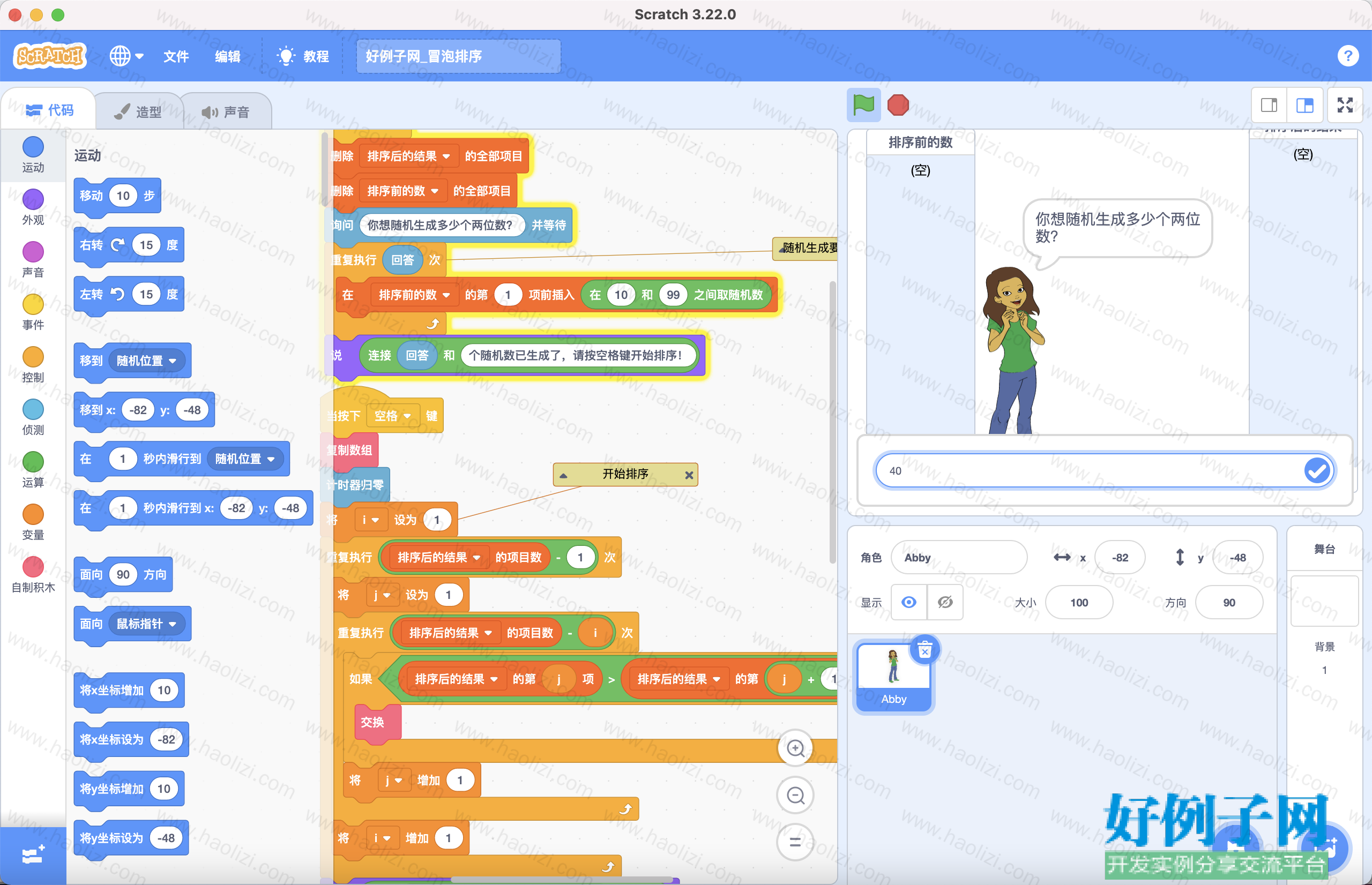Edit the sprite 大小 size field

click(1079, 602)
